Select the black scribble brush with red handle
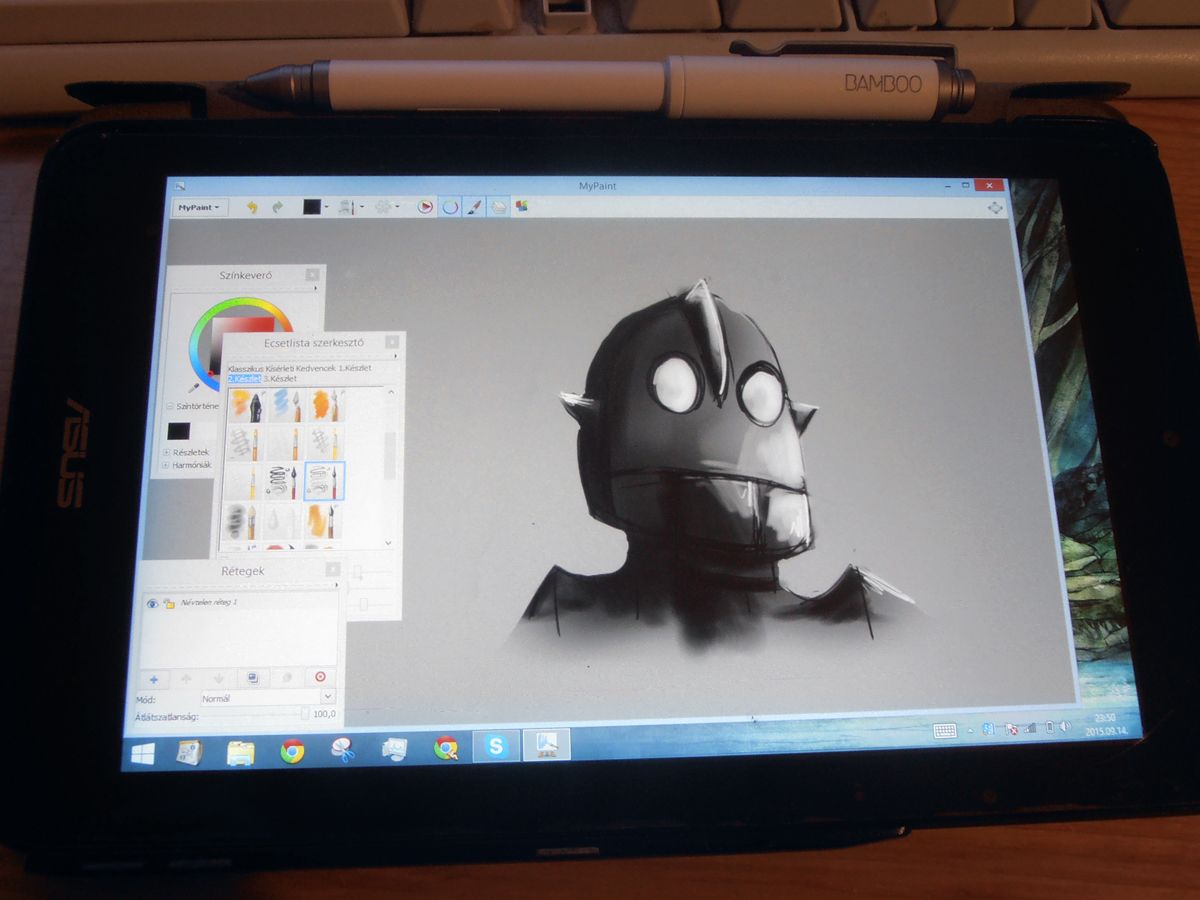This screenshot has width=1200, height=900. coord(284,481)
